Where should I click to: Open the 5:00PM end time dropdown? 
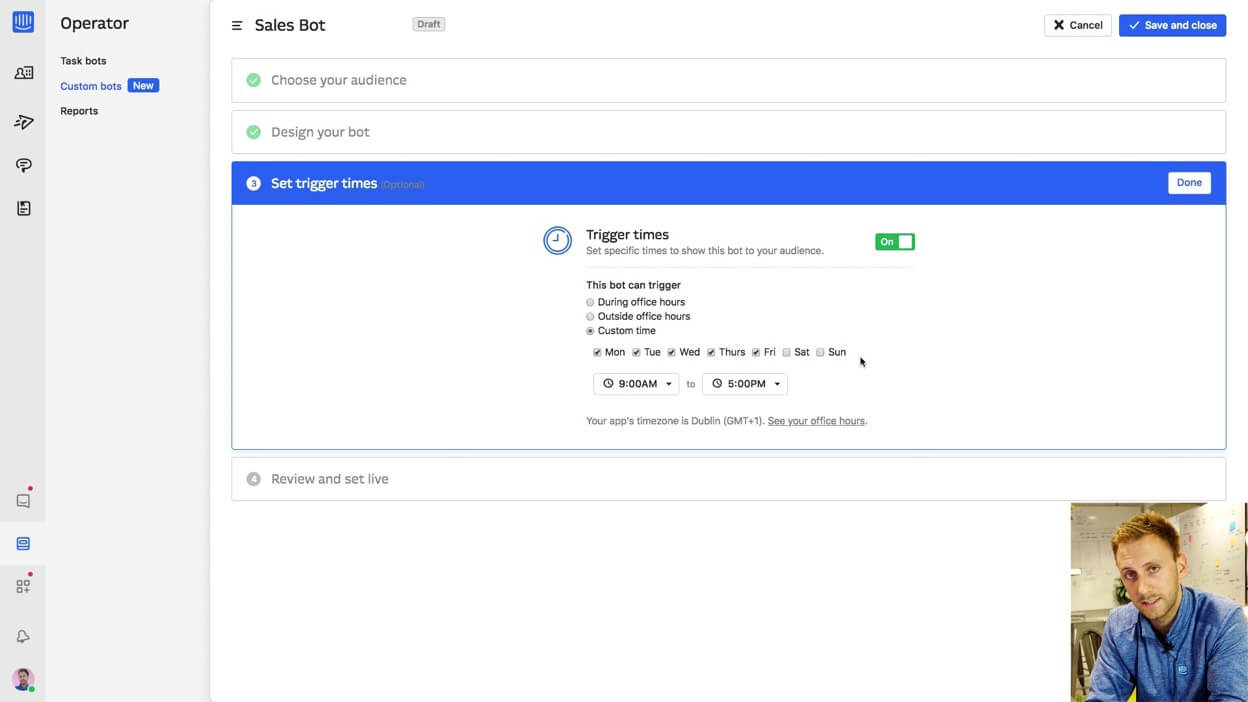coord(745,384)
